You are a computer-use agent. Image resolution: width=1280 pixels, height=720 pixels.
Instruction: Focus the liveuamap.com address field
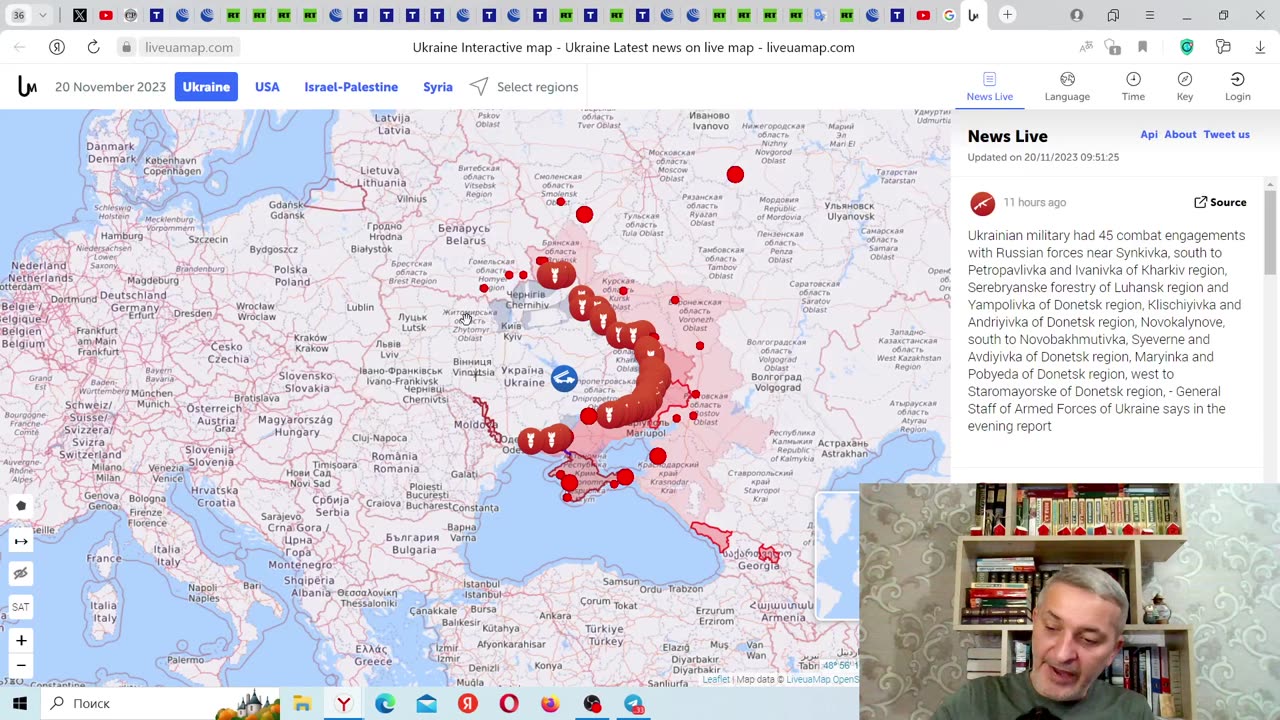click(189, 47)
